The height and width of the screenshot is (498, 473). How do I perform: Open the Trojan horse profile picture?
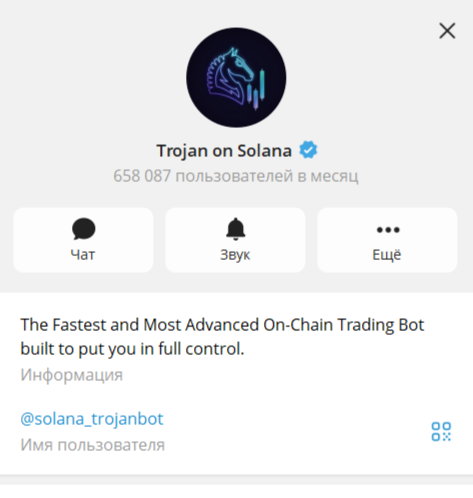(236, 77)
